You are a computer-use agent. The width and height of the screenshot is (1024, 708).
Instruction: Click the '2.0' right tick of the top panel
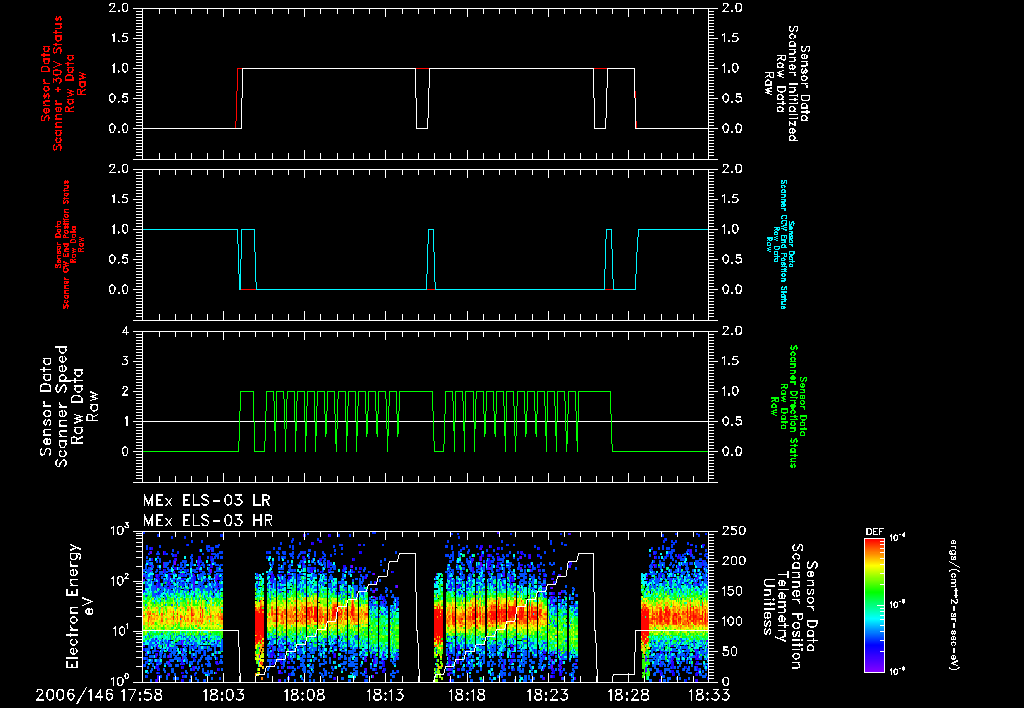732,8
